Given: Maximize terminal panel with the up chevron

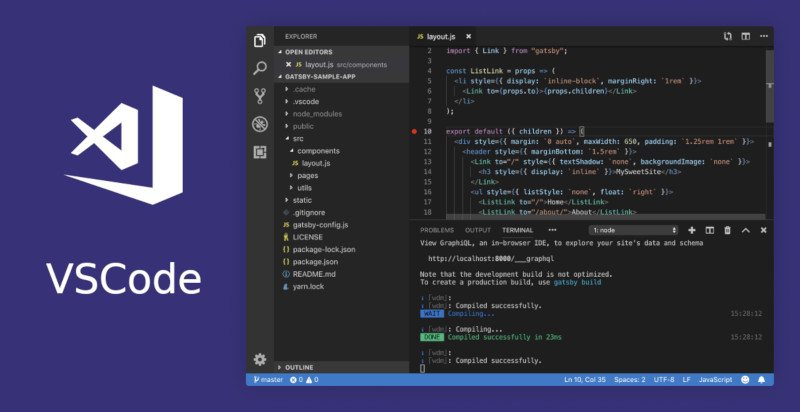Looking at the screenshot, I should pyautogui.click(x=744, y=230).
